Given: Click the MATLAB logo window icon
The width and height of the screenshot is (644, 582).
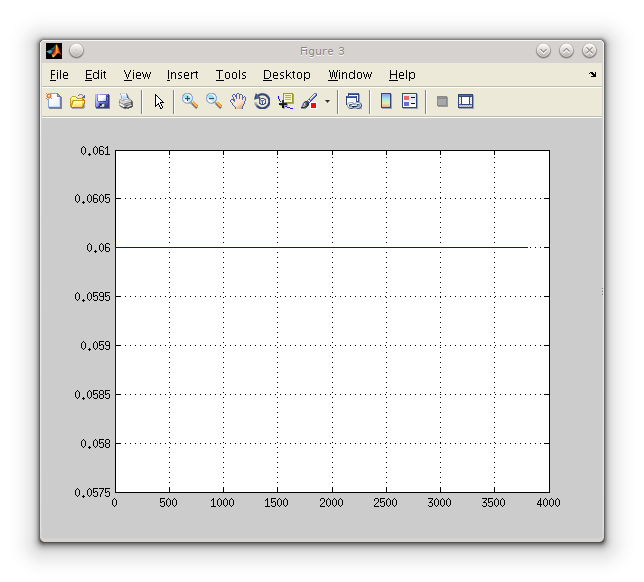Looking at the screenshot, I should pos(54,51).
